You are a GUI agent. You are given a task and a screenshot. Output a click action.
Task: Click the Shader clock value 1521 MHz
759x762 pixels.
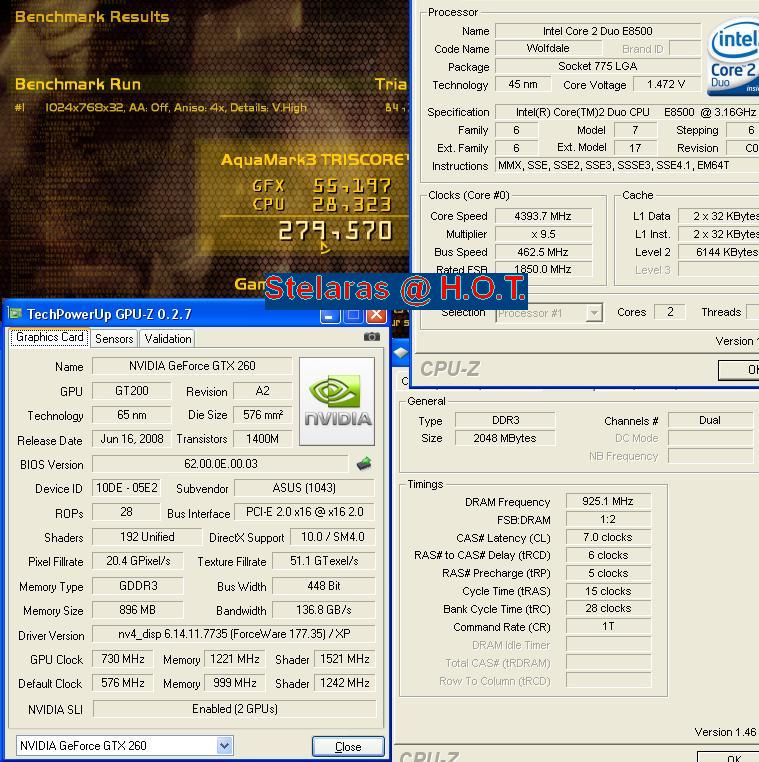345,659
